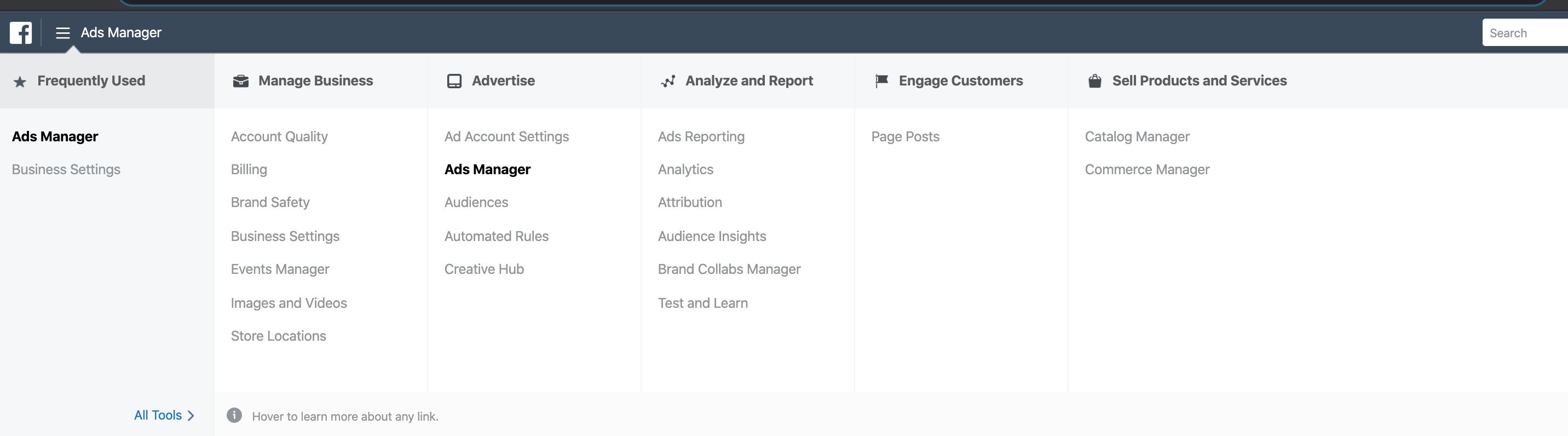Open Events Manager link

[279, 269]
